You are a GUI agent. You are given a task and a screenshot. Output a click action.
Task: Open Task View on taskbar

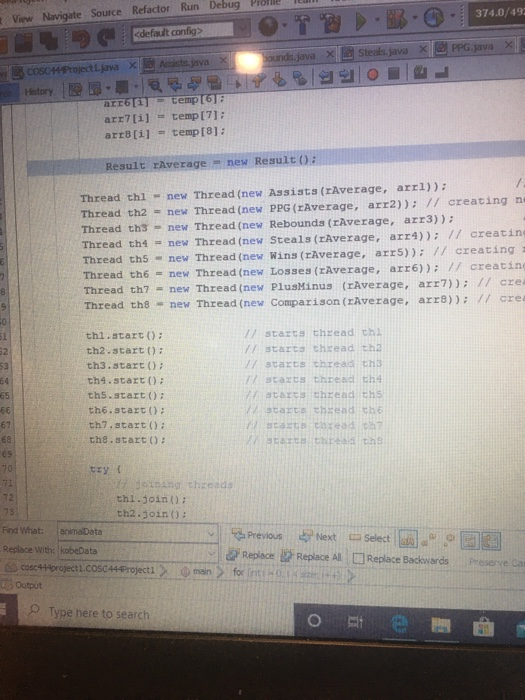coord(355,622)
